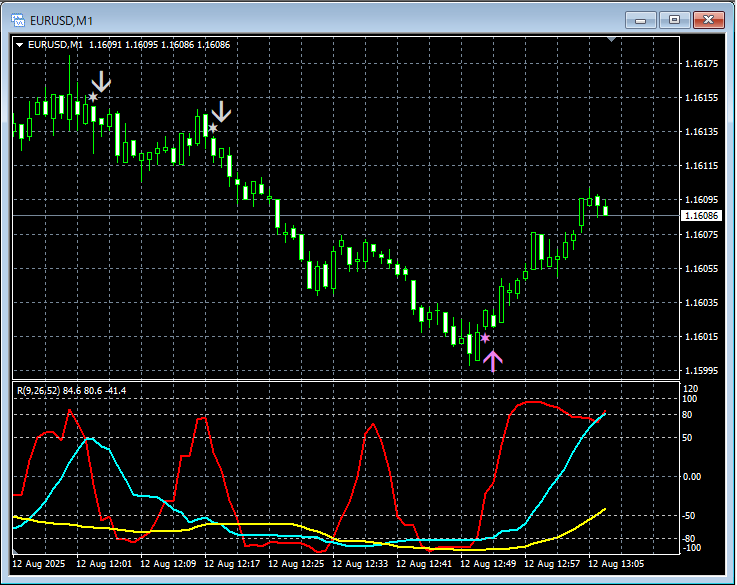Click the 1.16075 price scale label
This screenshot has height=585, width=737.
click(701, 234)
